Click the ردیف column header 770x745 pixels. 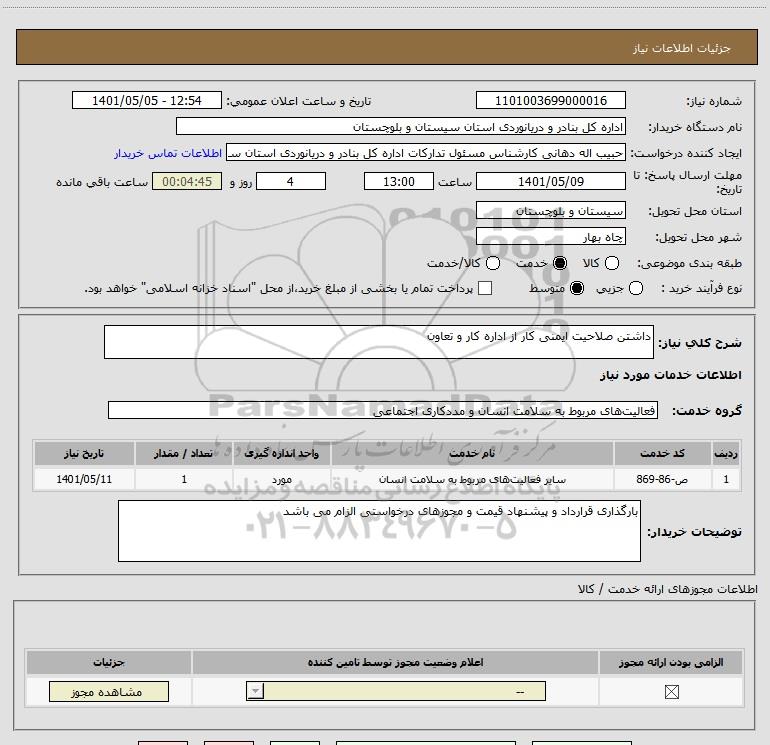click(726, 453)
